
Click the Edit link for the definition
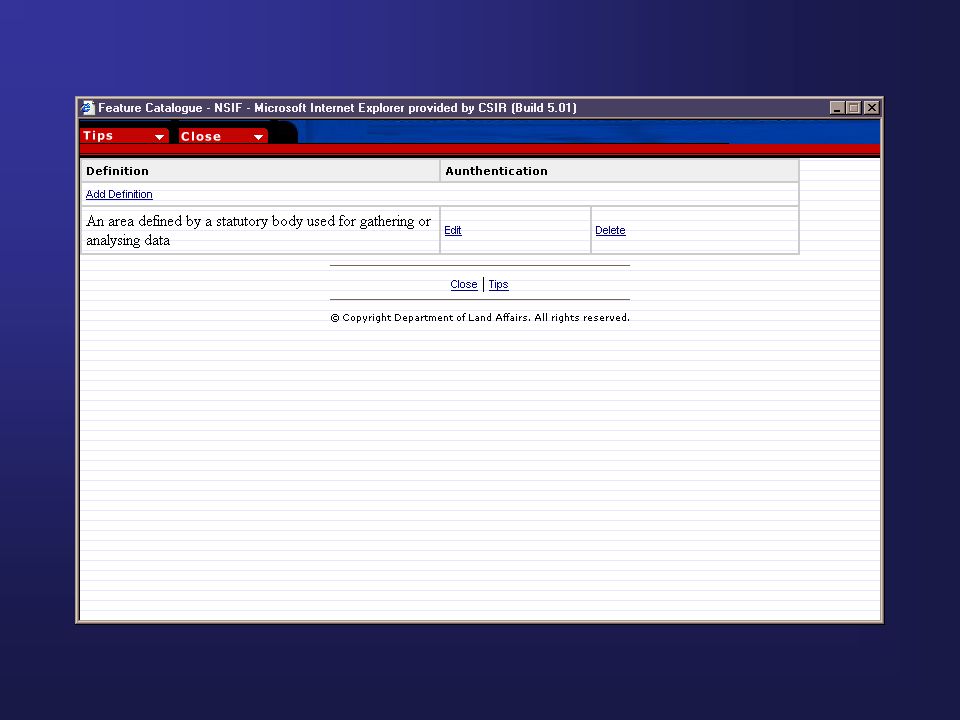pos(452,230)
